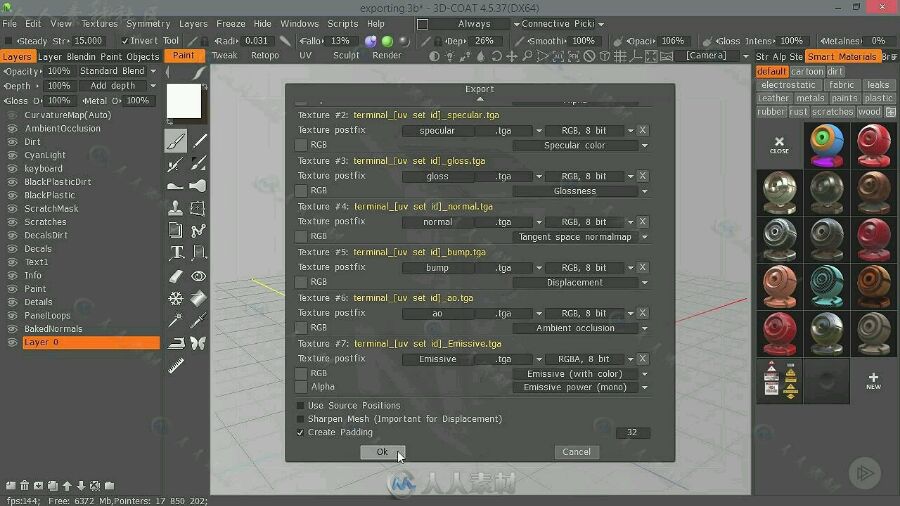Screen dimensions: 900x506
Task: Click the eye-shaped hide tool icon
Action: pos(198,277)
